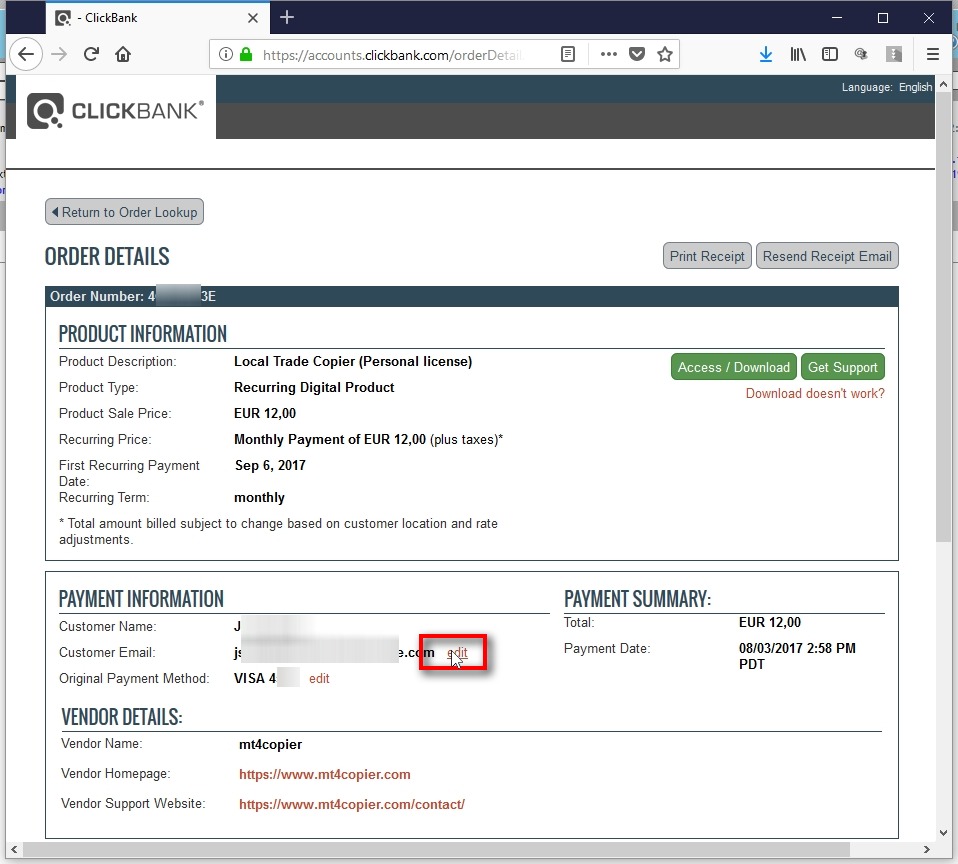Click the green secure padlock icon
The height and width of the screenshot is (864, 958).
[x=246, y=54]
